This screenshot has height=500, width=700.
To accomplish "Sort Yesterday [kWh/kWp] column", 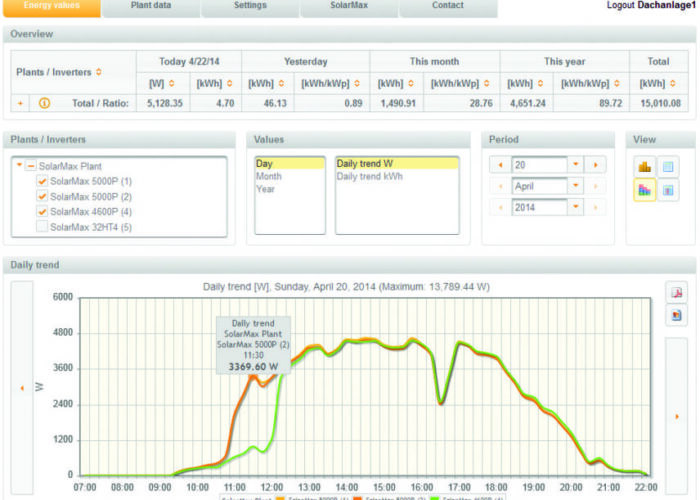I will [x=357, y=83].
